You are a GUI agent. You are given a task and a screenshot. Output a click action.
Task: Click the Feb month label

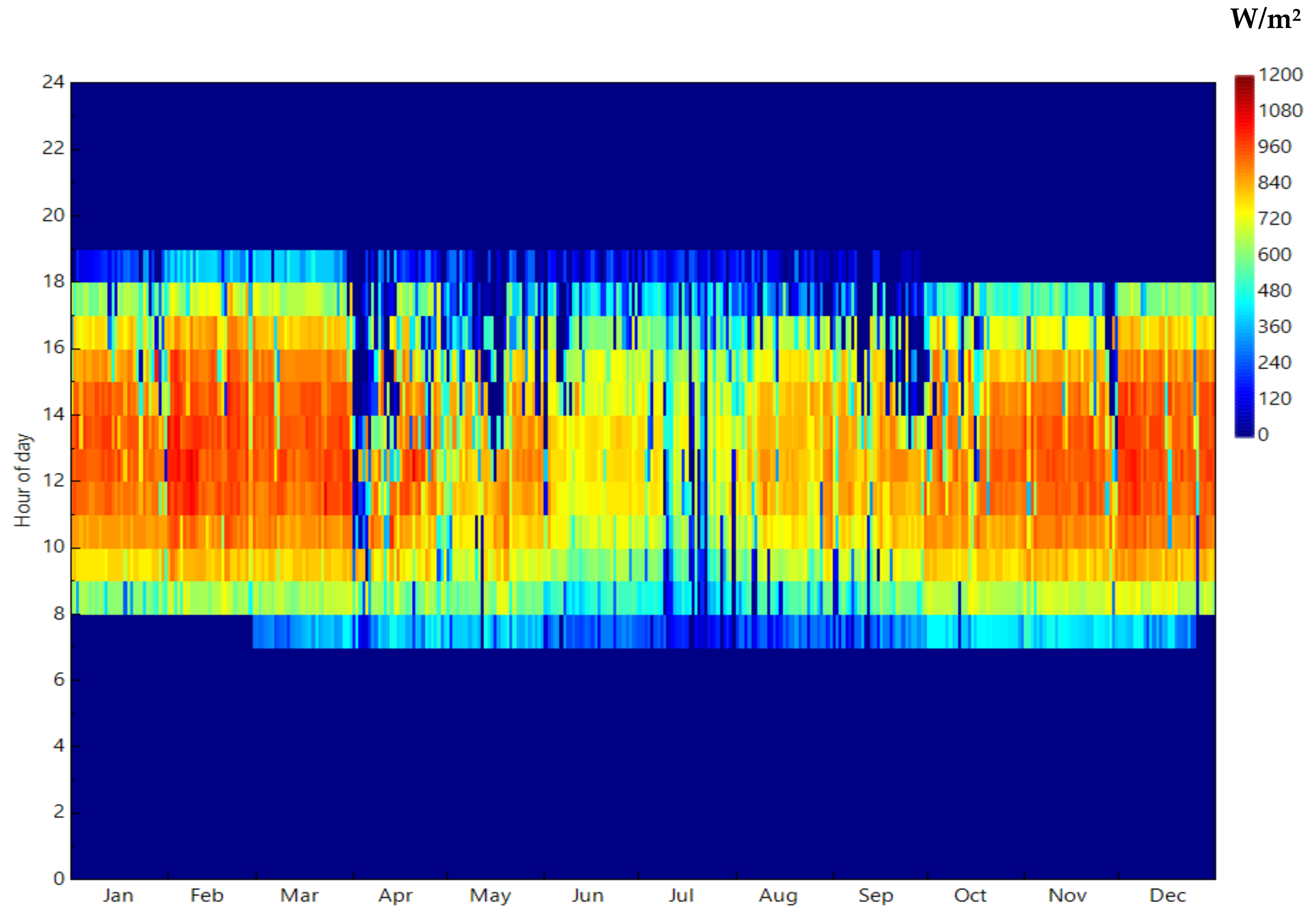pos(206,896)
